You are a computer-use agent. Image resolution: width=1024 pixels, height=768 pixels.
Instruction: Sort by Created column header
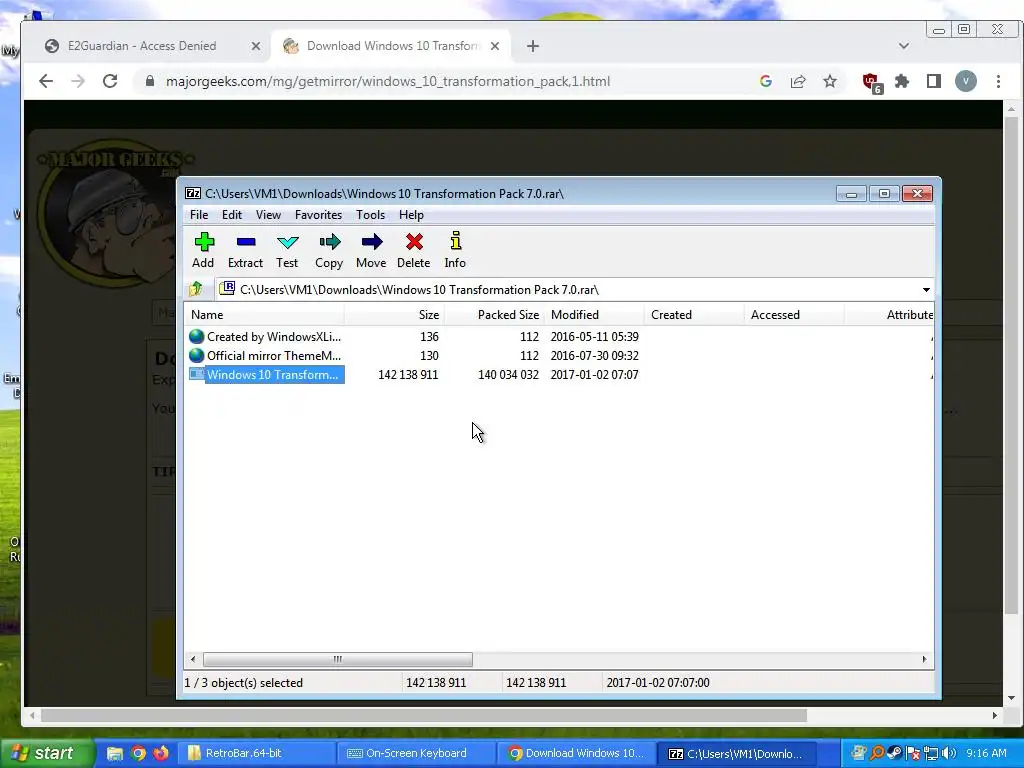click(694, 315)
